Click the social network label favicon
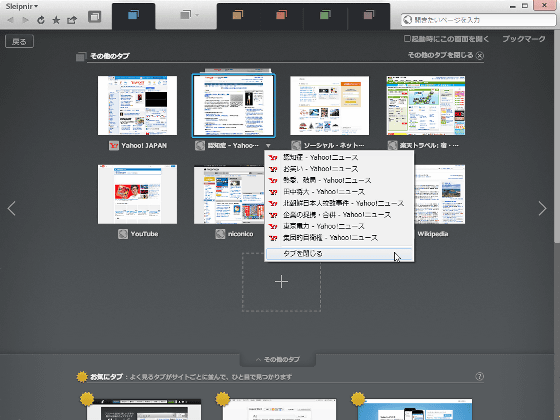The image size is (560, 420). [x=296, y=145]
